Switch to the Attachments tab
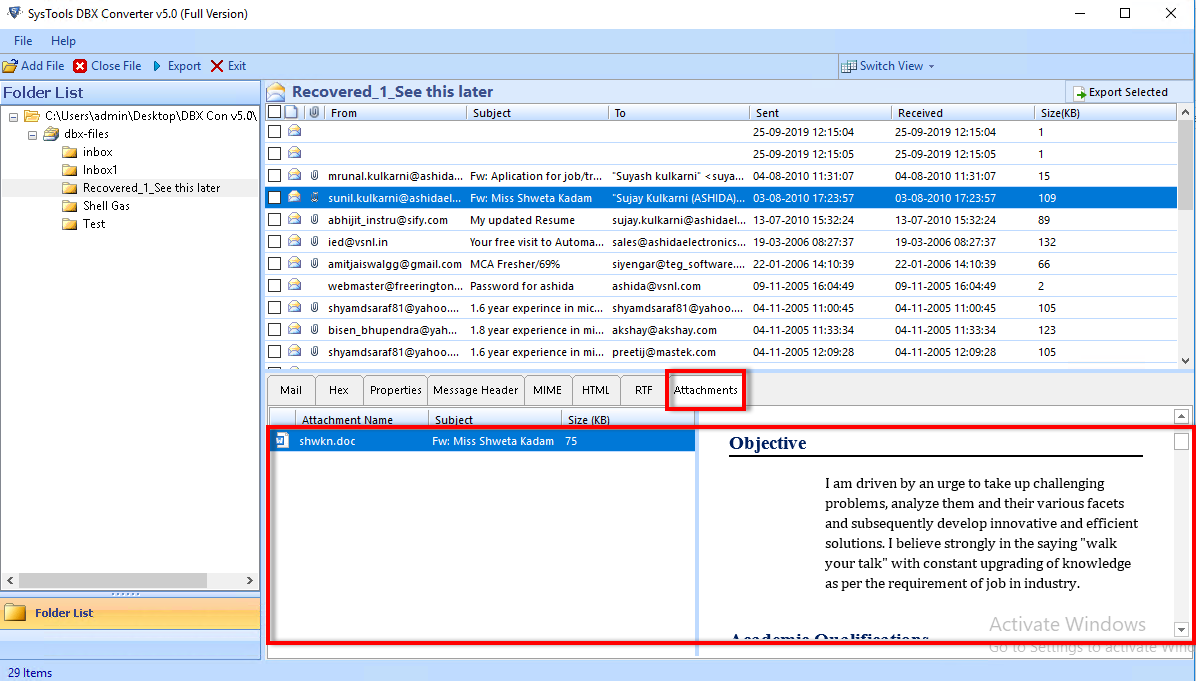1196x681 pixels. [706, 390]
